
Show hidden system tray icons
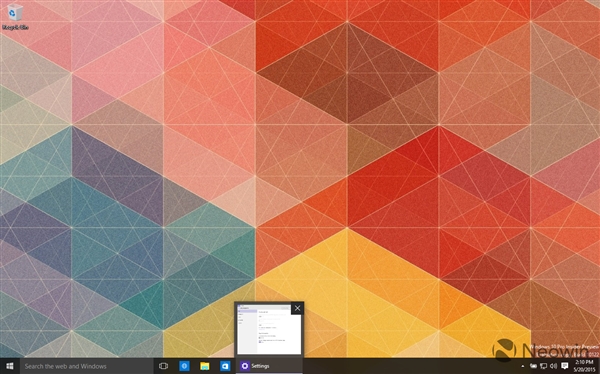coord(523,366)
